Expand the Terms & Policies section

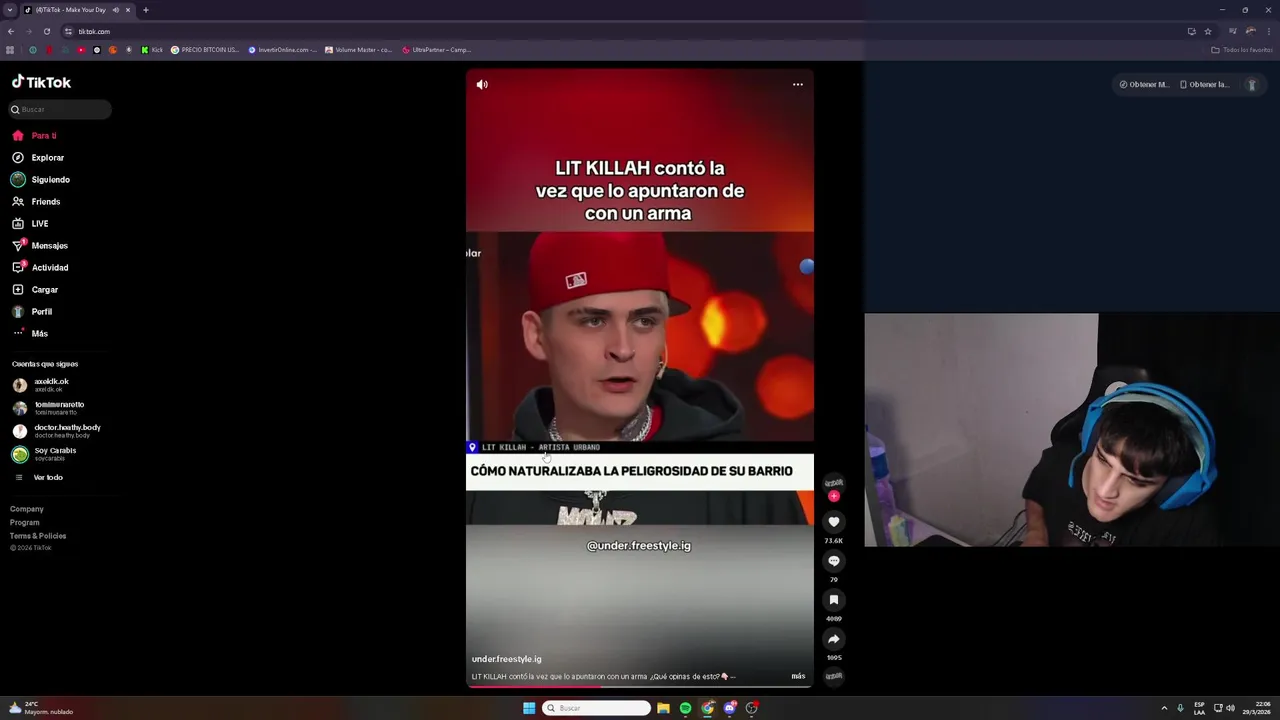point(38,535)
